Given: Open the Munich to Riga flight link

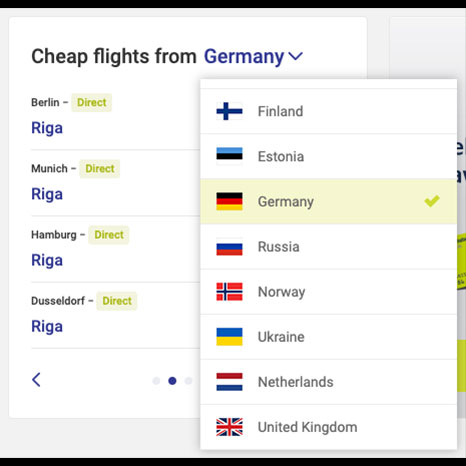Looking at the screenshot, I should click(x=47, y=194).
